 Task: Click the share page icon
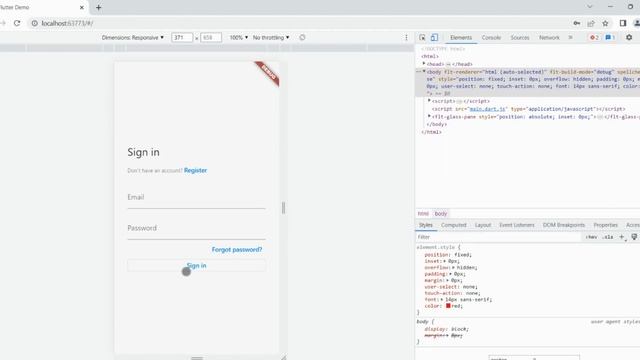pyautogui.click(x=591, y=23)
